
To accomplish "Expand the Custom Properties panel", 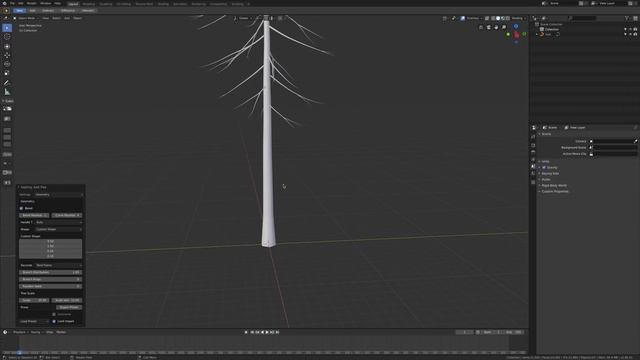I will point(554,191).
